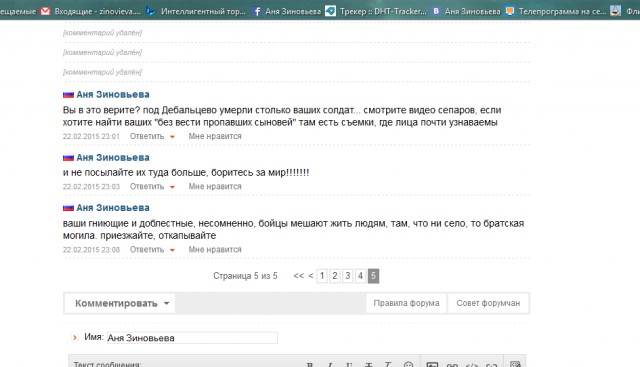Image resolution: width=640 pixels, height=367 pixels.
Task: Click the red arrow beside 'Имя:' label
Action: 75,338
